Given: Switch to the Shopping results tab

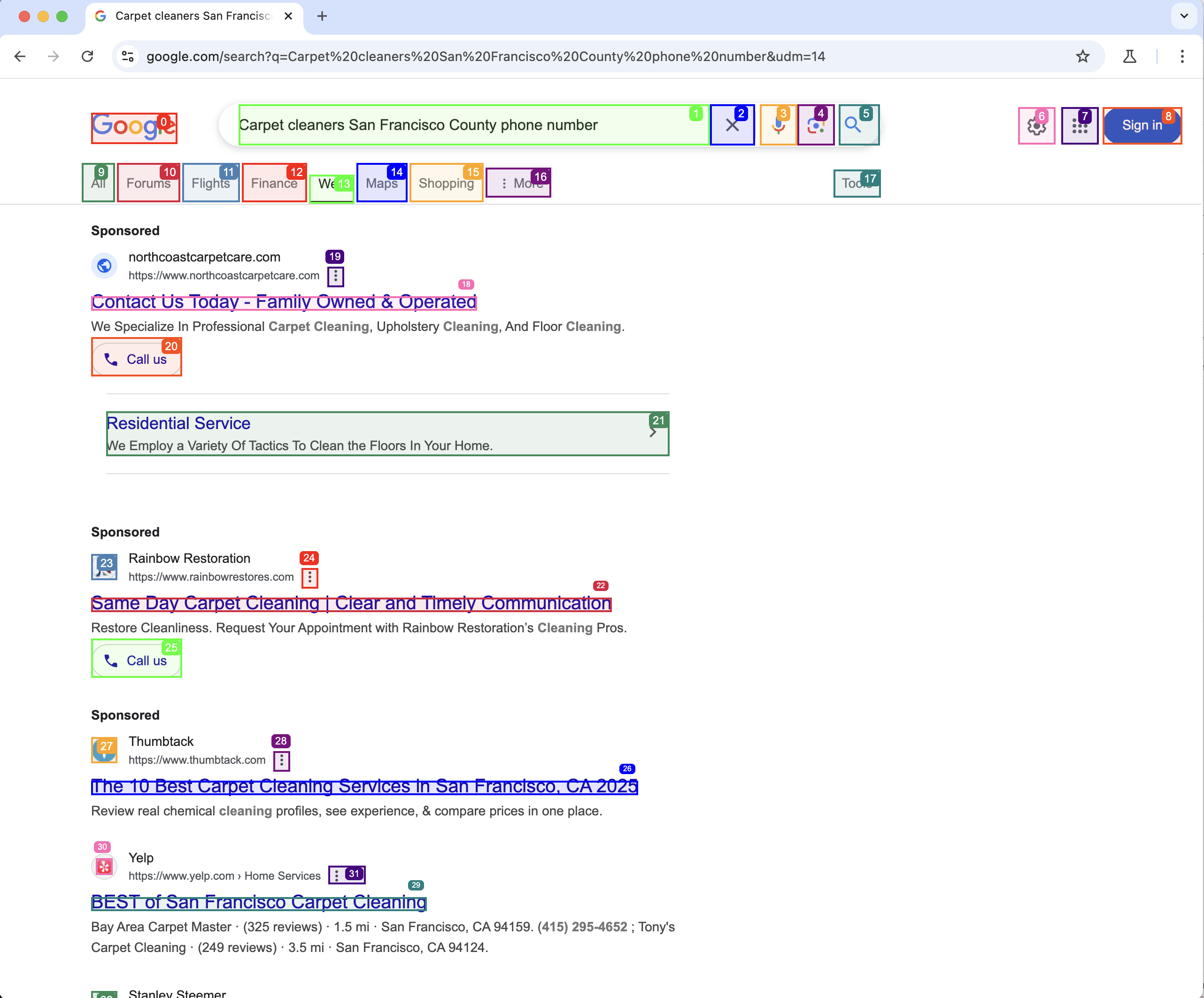Looking at the screenshot, I should click(446, 184).
